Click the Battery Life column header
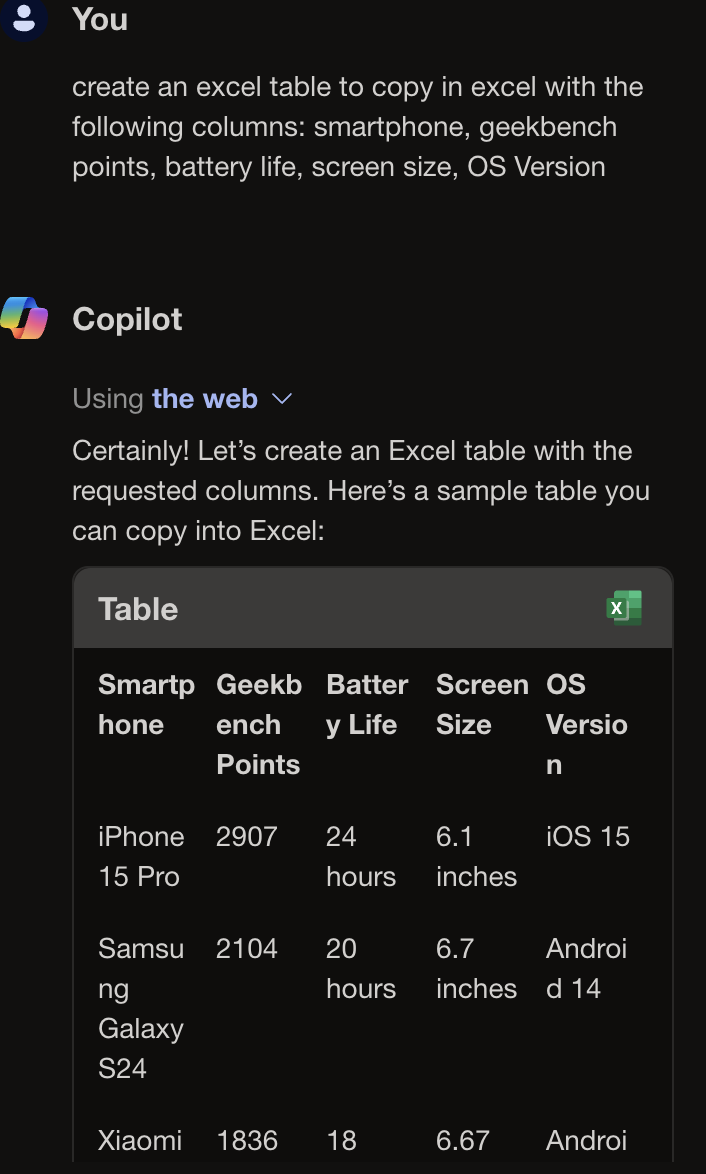The height and width of the screenshot is (1174, 706). [x=366, y=704]
